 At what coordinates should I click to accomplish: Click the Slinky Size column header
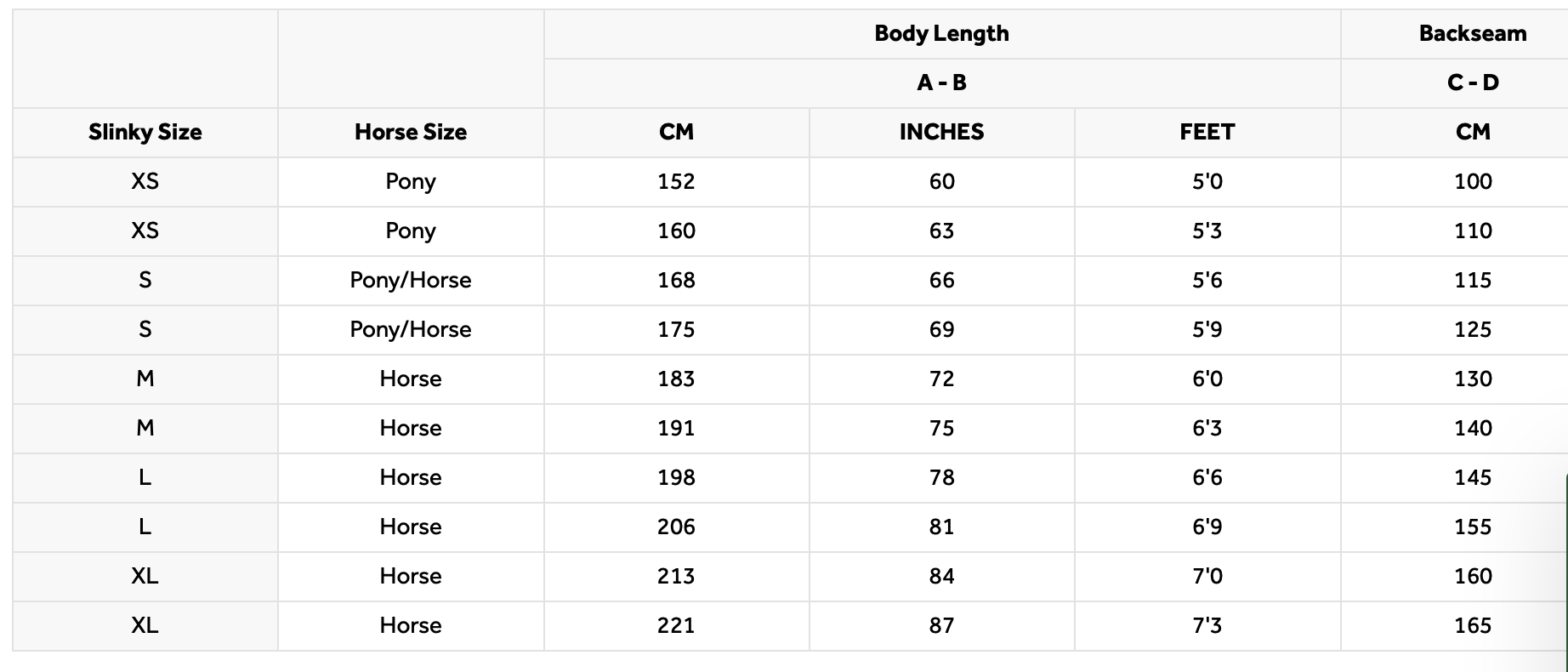pos(145,132)
